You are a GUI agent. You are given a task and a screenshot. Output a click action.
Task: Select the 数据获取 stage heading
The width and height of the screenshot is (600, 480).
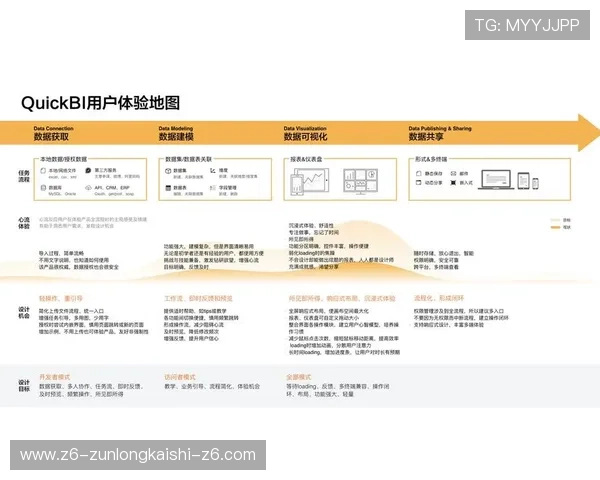pyautogui.click(x=51, y=137)
